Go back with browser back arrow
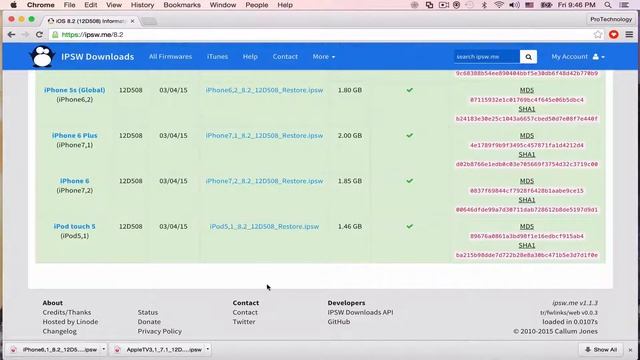This screenshot has width=640, height=360. pyautogui.click(x=11, y=35)
